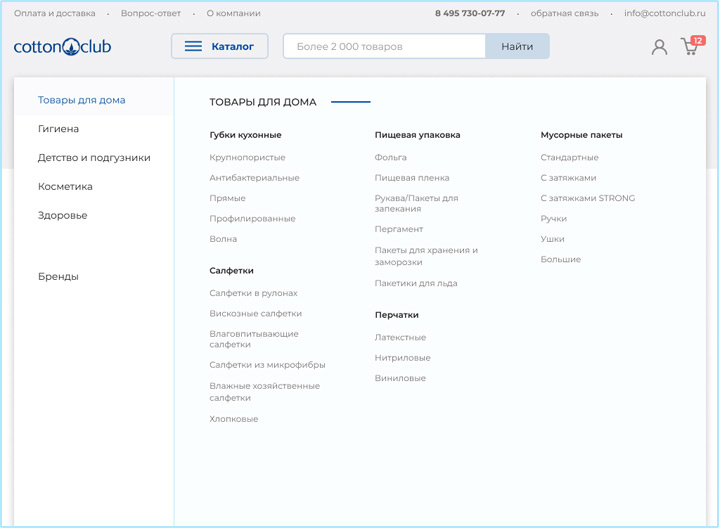Choose Крупнопористые subcategory
This screenshot has width=719, height=528.
[x=247, y=157]
